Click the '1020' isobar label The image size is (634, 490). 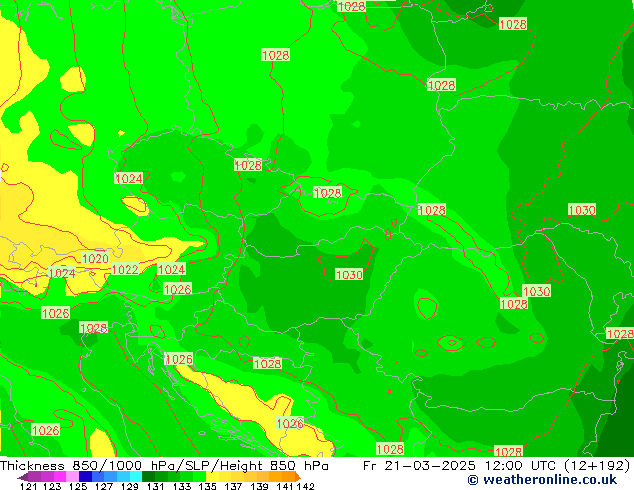click(x=95, y=258)
